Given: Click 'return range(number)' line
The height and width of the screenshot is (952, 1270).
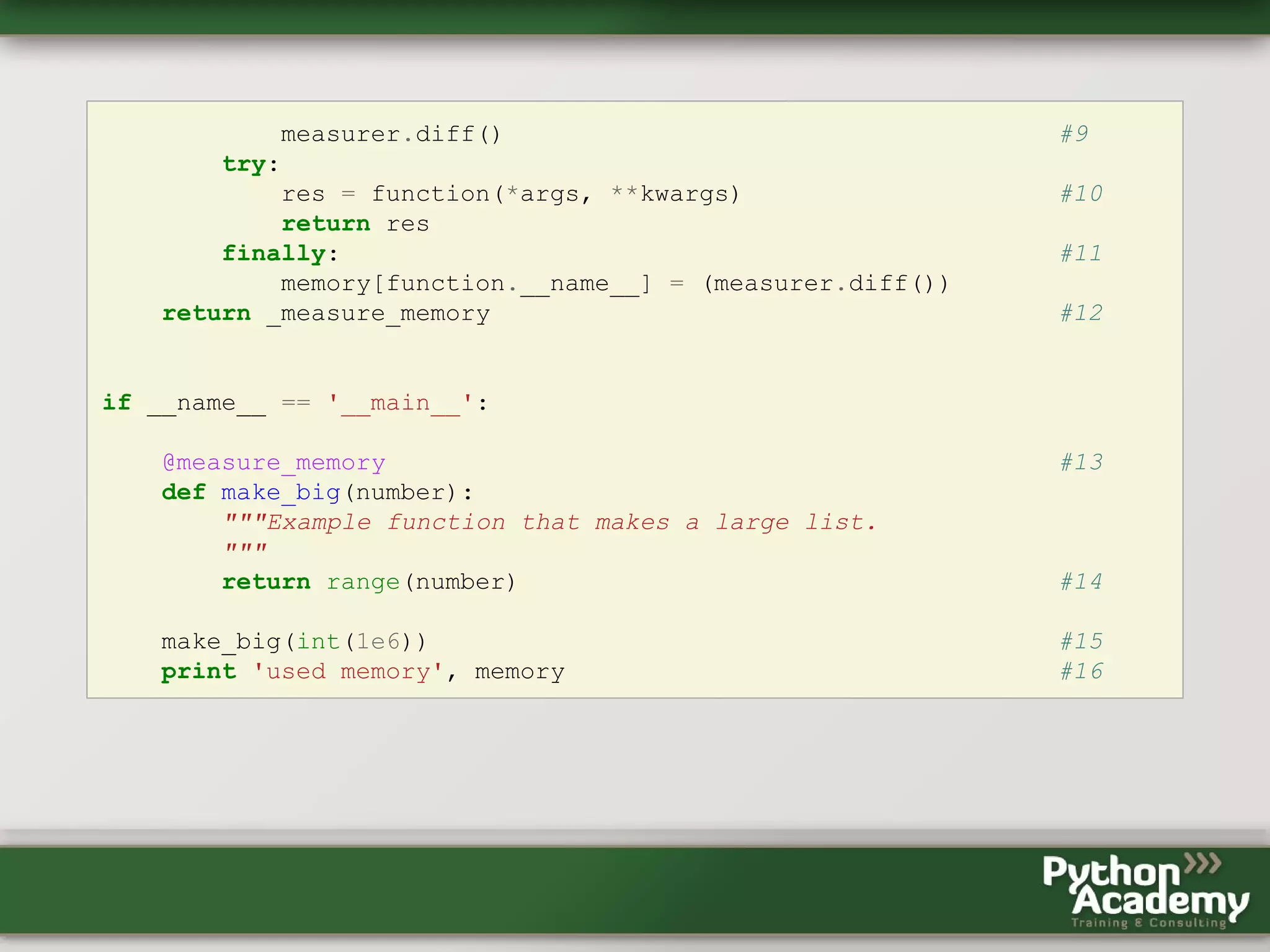Looking at the screenshot, I should coord(369,583).
